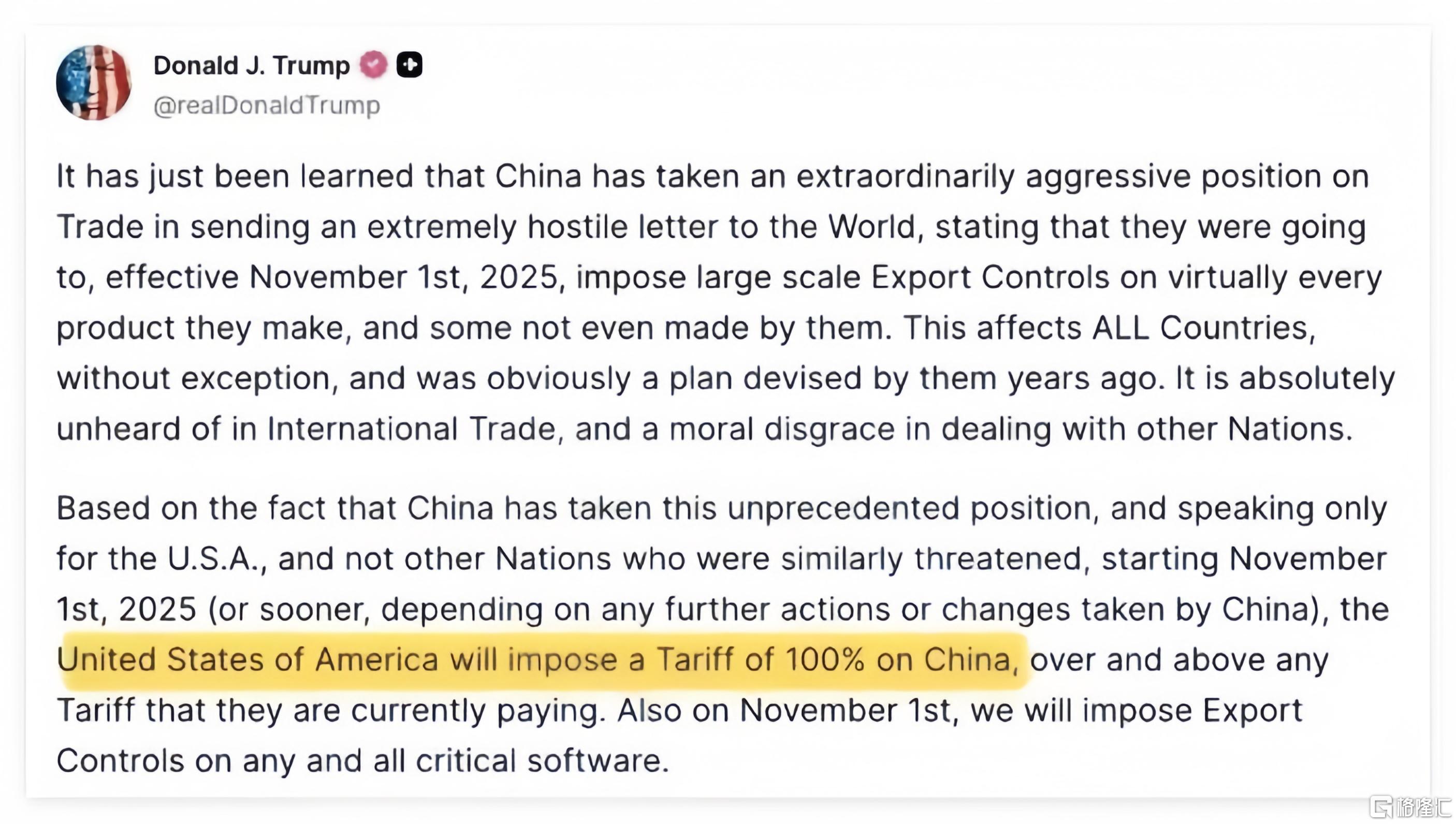The height and width of the screenshot is (824, 1456).
Task: Click the black plus badge icon
Action: (409, 65)
